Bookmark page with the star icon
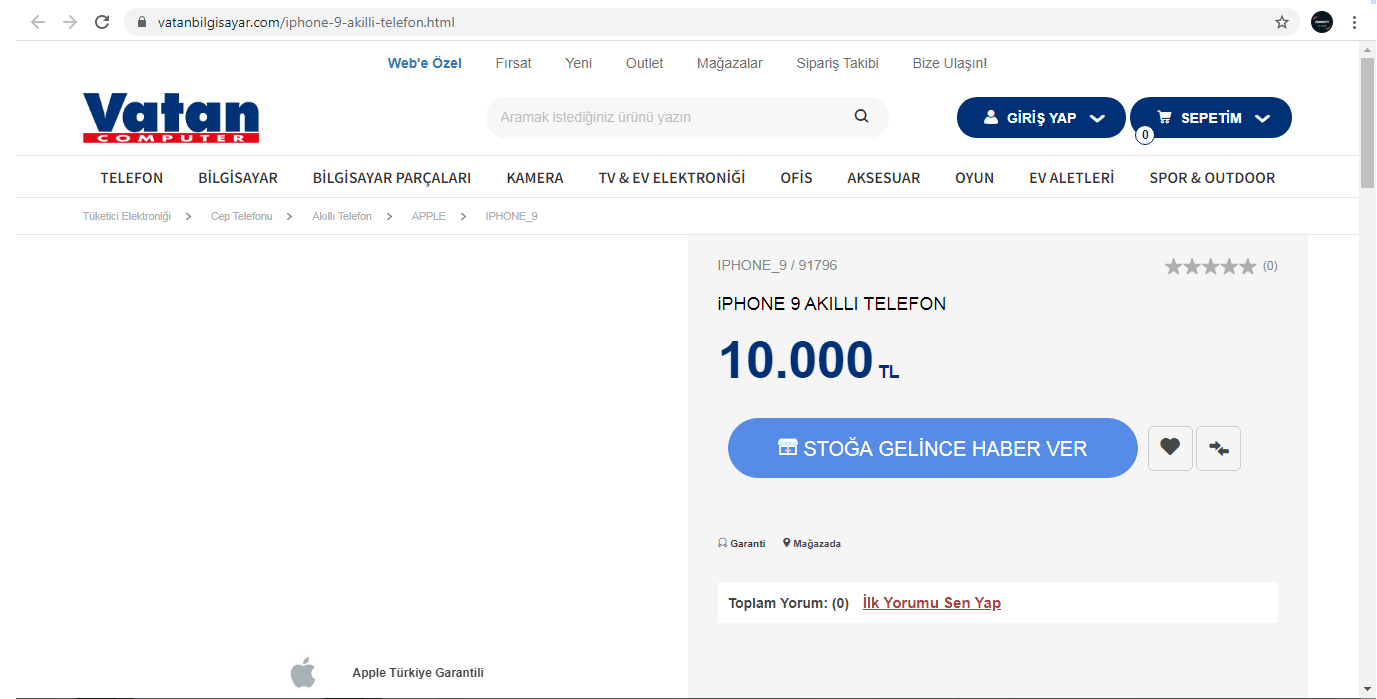Screen dimensions: 1377x699 [1282, 22]
